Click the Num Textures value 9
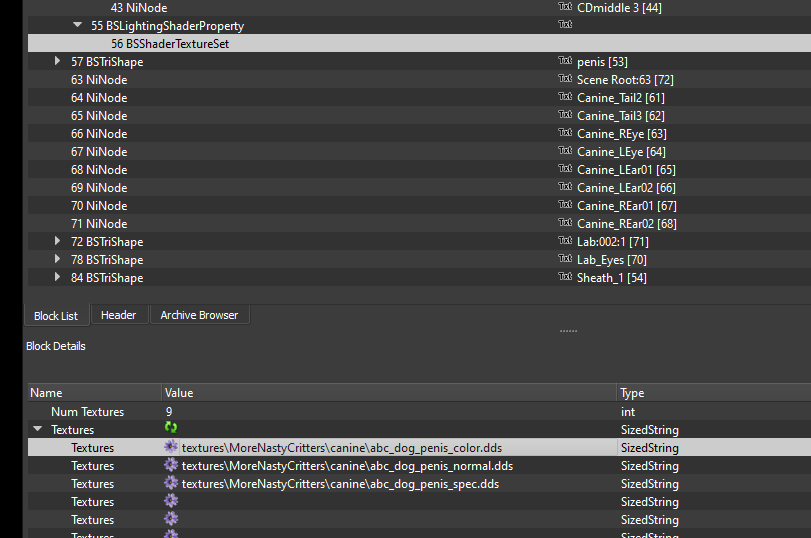The width and height of the screenshot is (811, 538). [169, 412]
